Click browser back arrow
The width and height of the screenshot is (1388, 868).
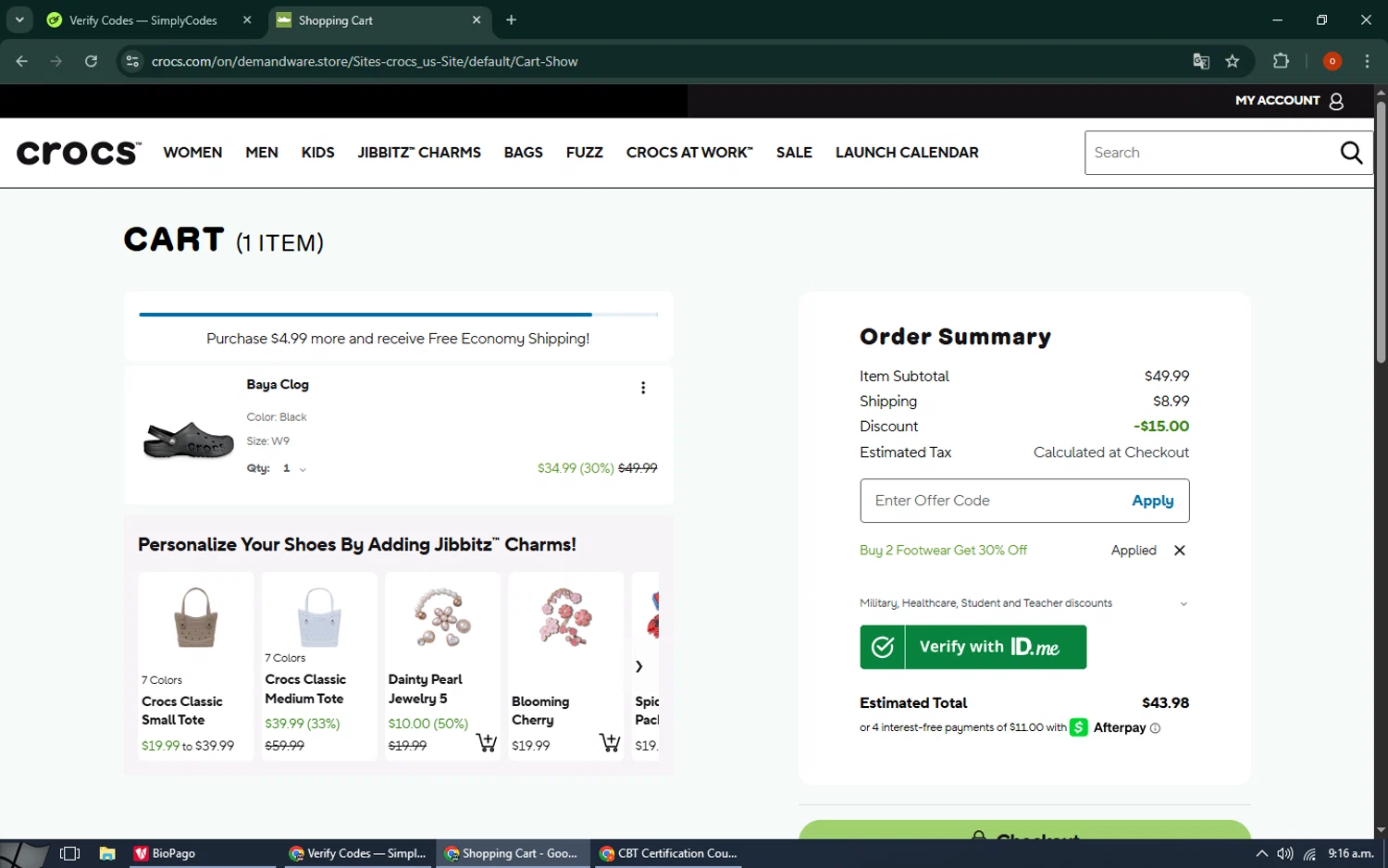22,61
